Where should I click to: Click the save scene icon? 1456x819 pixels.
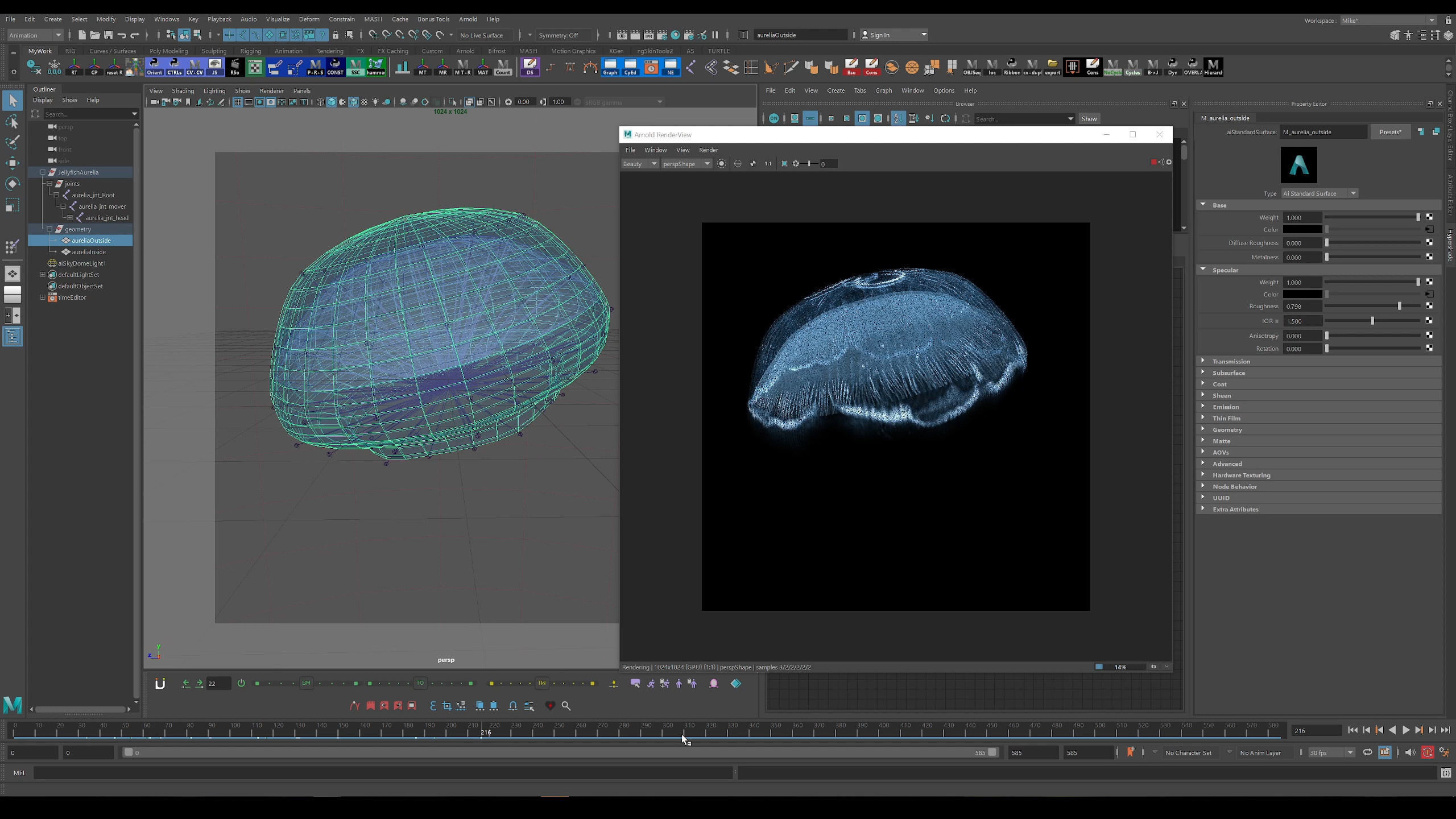108,35
